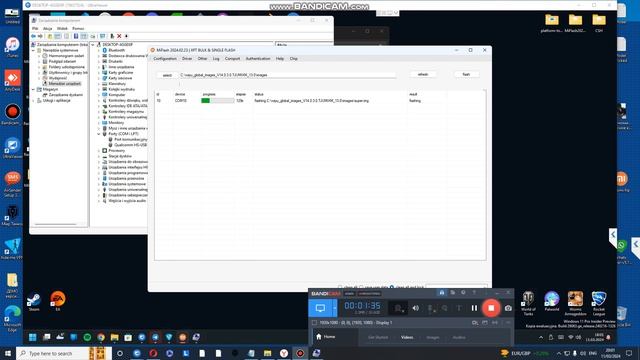
Task: Stop the Bandicam recording with red button
Action: pos(491,308)
